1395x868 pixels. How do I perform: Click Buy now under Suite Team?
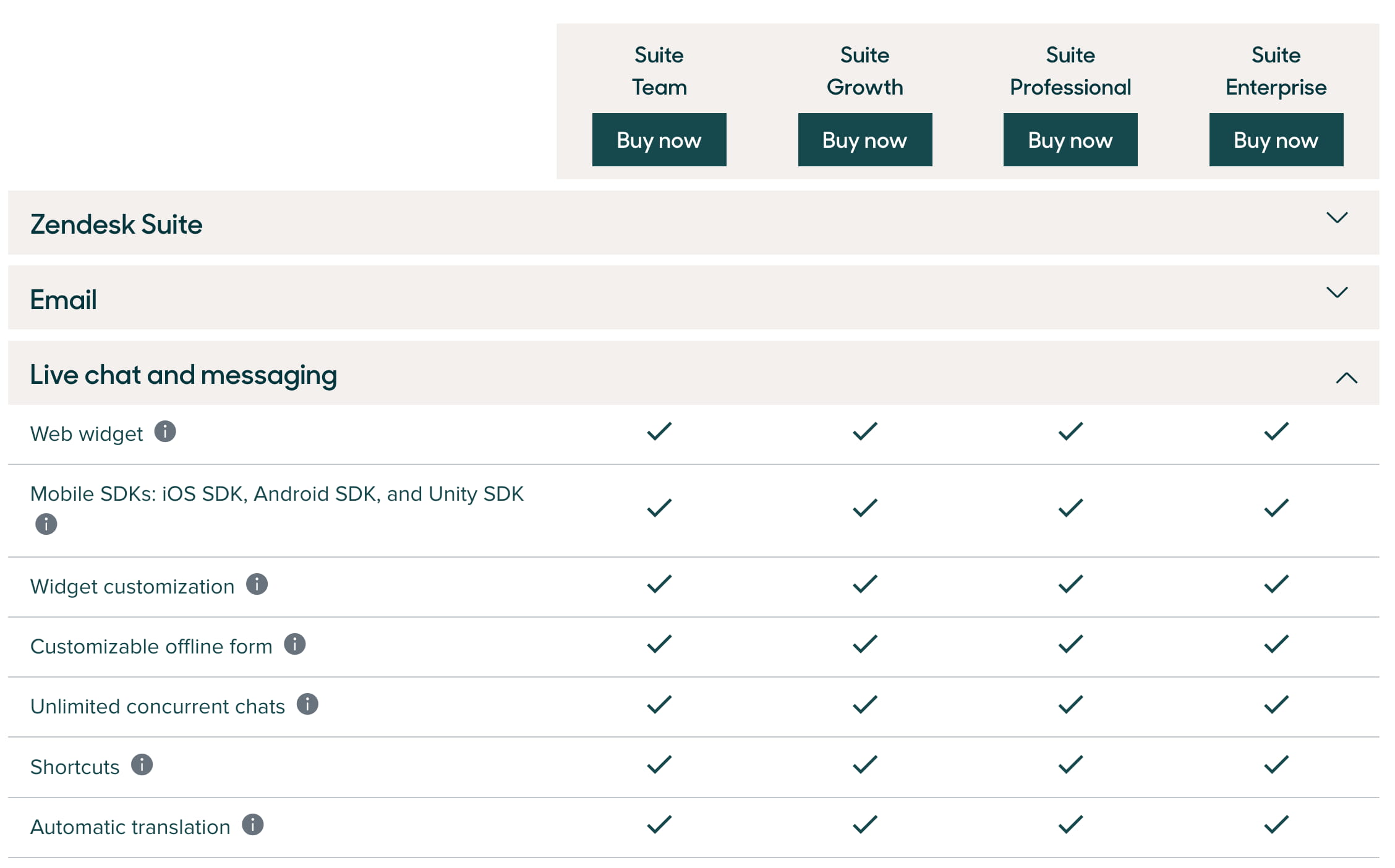click(x=659, y=140)
